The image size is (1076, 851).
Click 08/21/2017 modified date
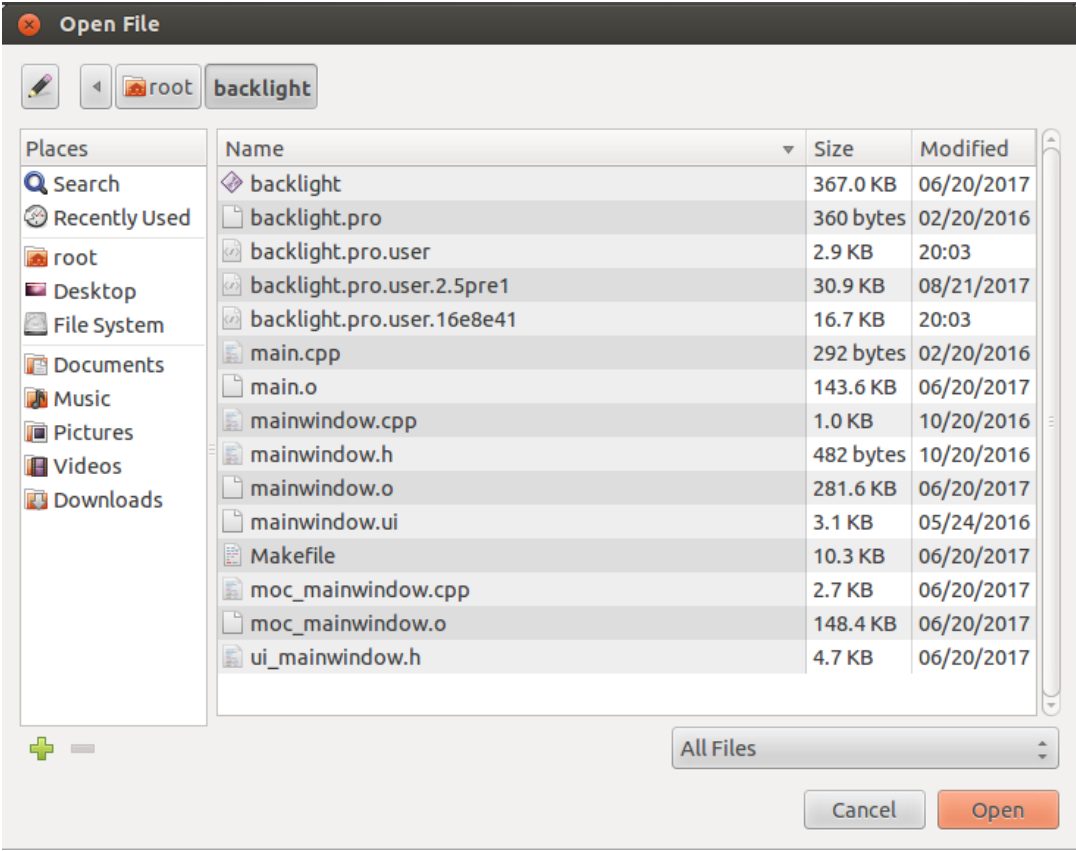click(x=974, y=285)
